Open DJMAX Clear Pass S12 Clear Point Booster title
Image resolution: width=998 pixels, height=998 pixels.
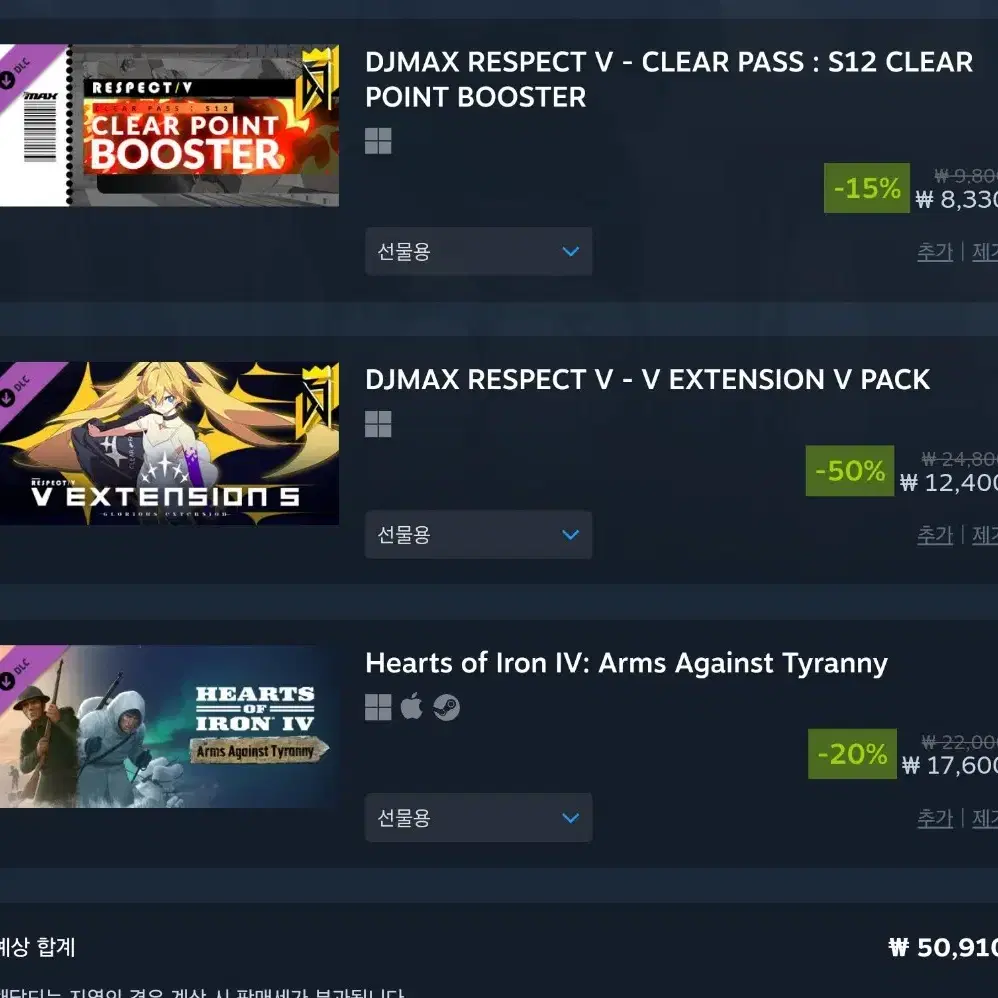(669, 80)
